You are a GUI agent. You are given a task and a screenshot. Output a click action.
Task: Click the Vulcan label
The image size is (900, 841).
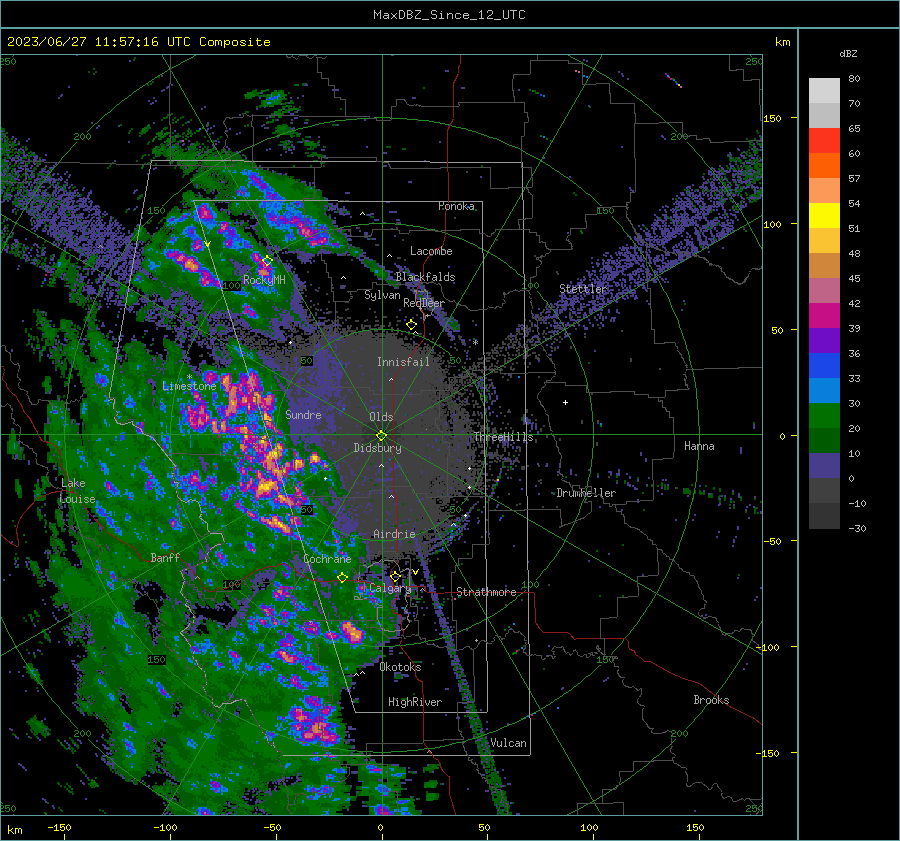pos(509,743)
